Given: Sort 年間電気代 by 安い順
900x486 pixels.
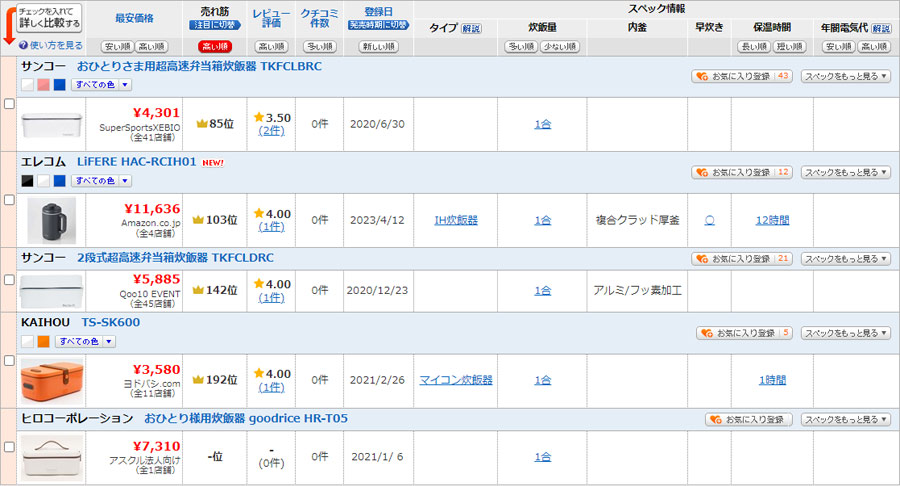Looking at the screenshot, I should click(x=839, y=46).
